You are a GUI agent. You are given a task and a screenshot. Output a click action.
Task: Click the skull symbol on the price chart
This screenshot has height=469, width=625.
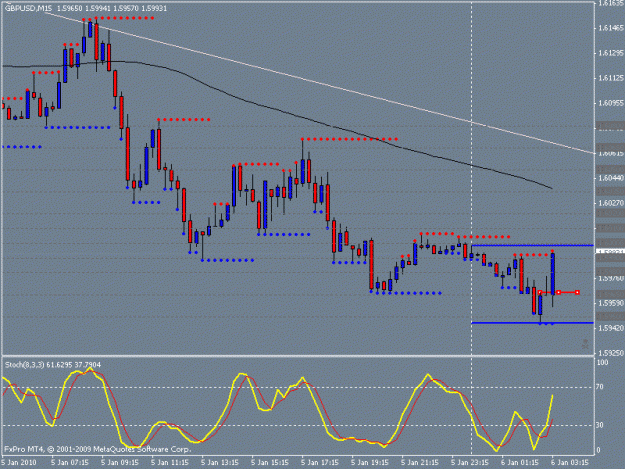click(x=585, y=344)
